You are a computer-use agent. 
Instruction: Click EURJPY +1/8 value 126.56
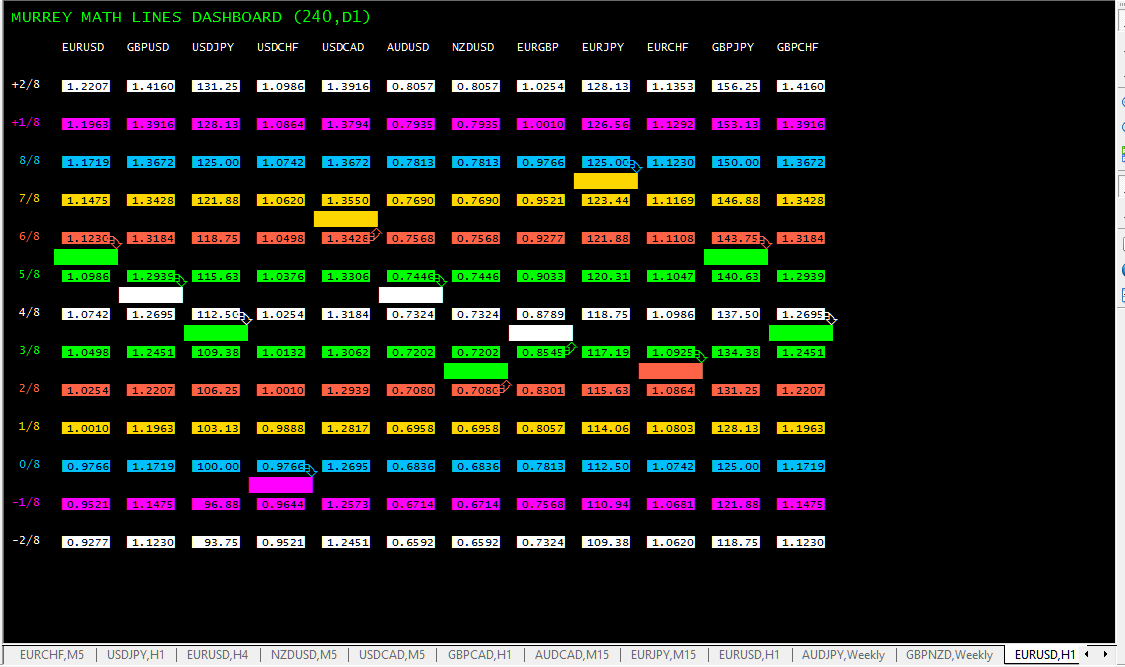click(x=606, y=124)
